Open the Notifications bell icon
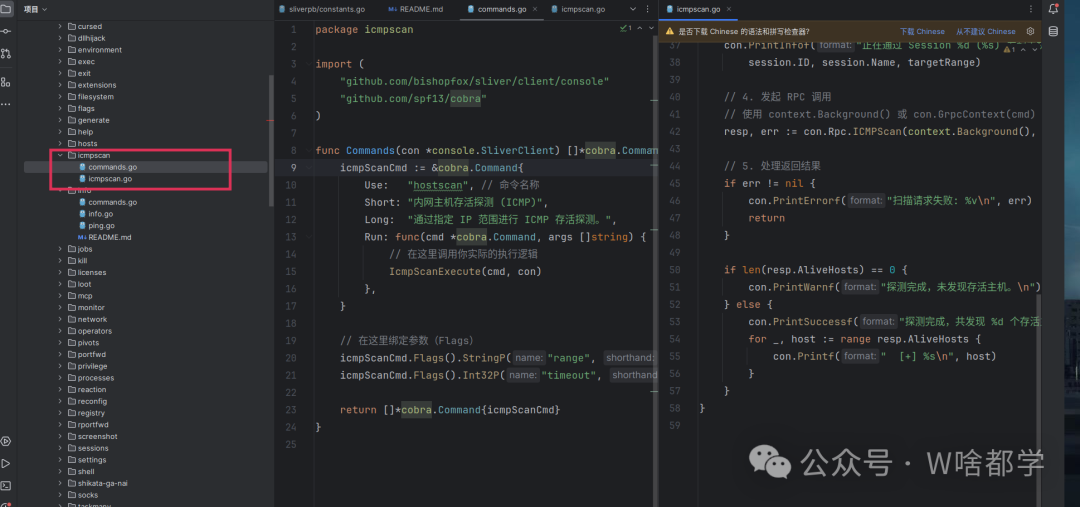The image size is (1080, 507). pyautogui.click(x=1052, y=9)
